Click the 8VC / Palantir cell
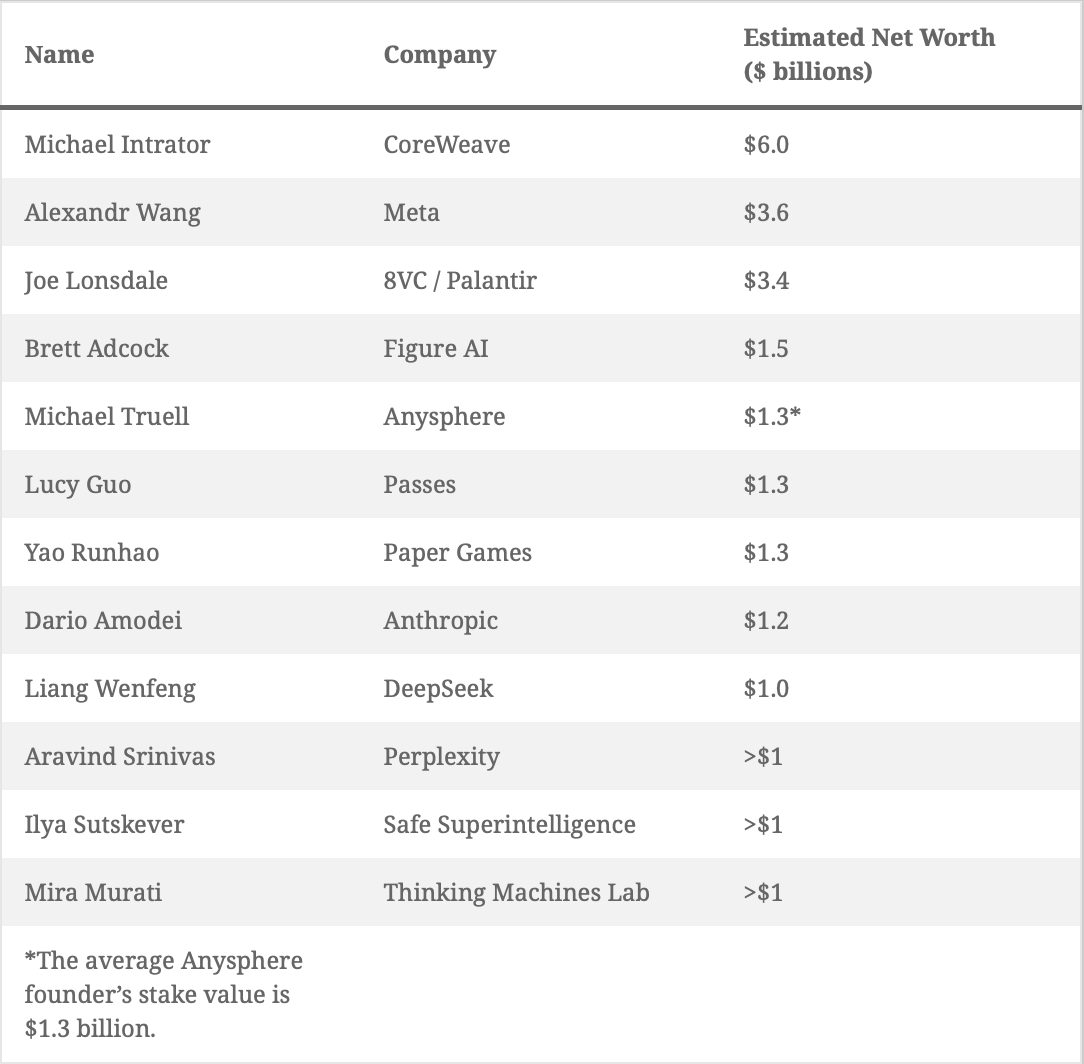The height and width of the screenshot is (1064, 1084). tap(460, 281)
